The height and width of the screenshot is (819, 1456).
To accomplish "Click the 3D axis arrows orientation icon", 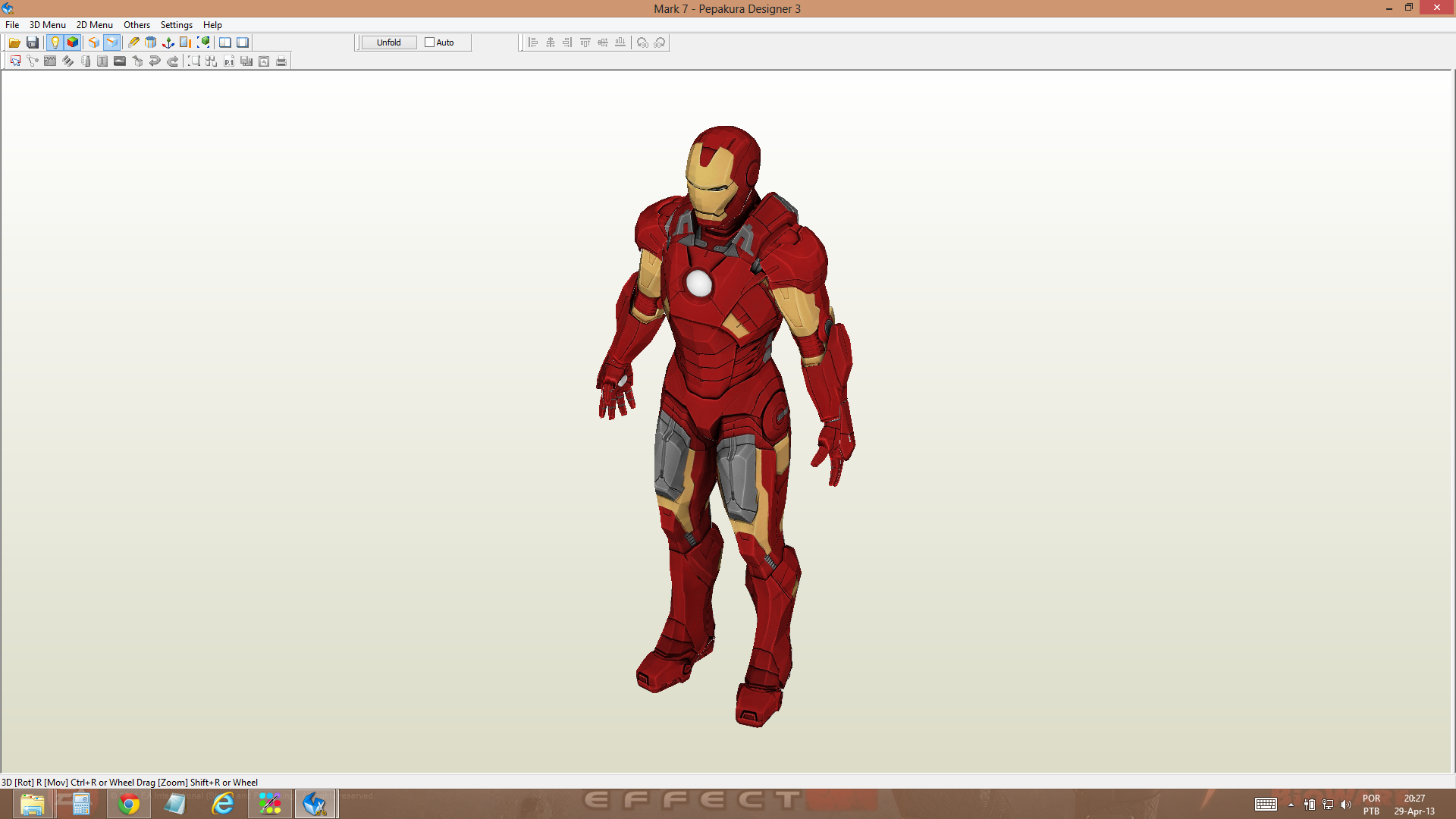I will [x=168, y=42].
